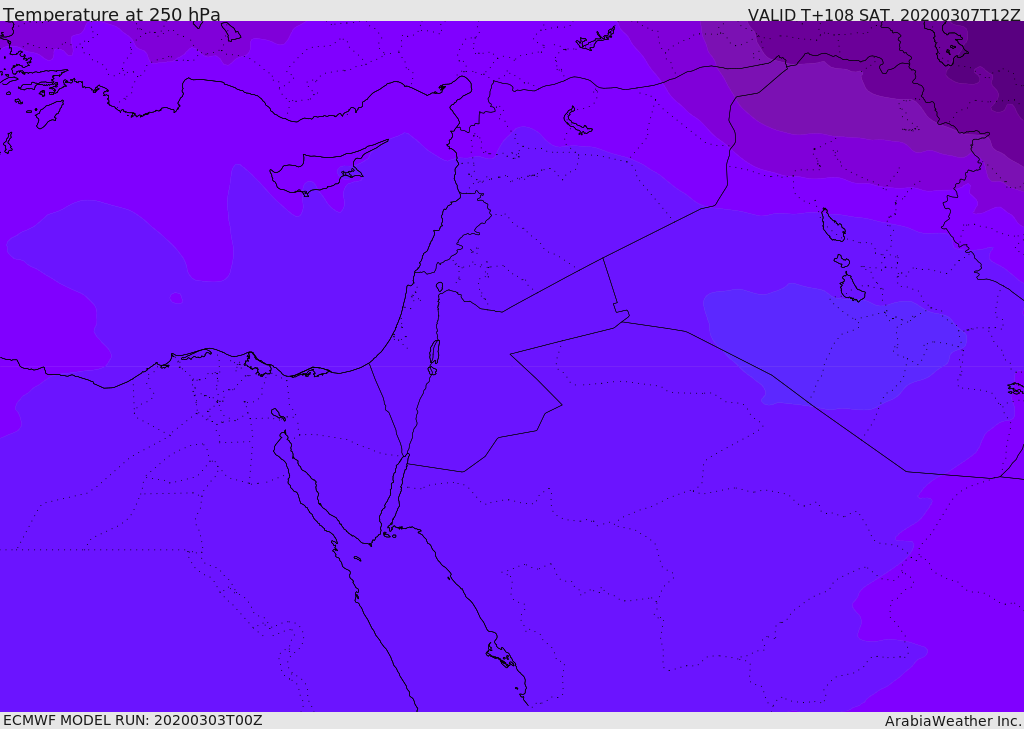Click the Sea of Galilee outline

[439, 287]
